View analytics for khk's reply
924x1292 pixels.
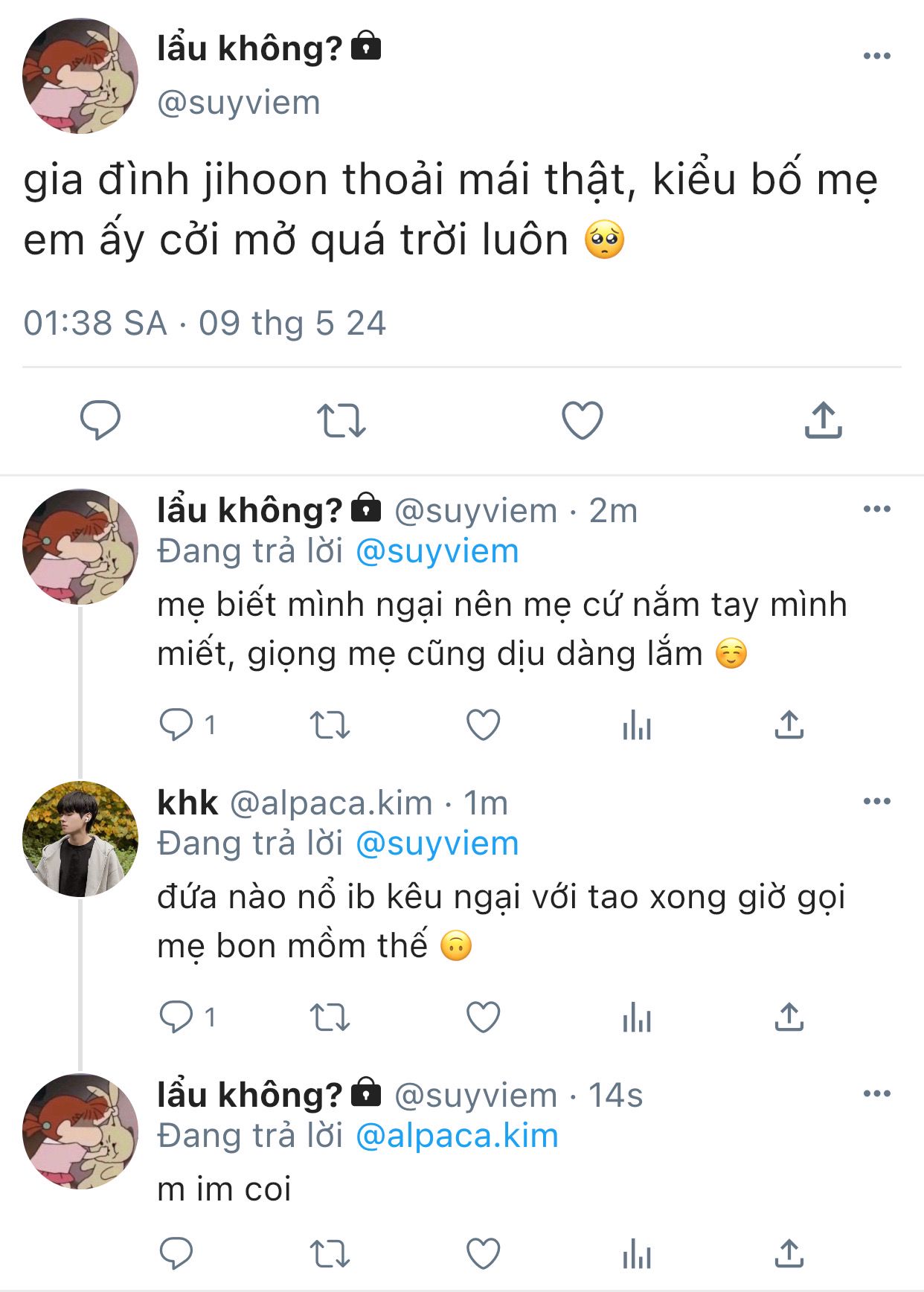tap(637, 1018)
